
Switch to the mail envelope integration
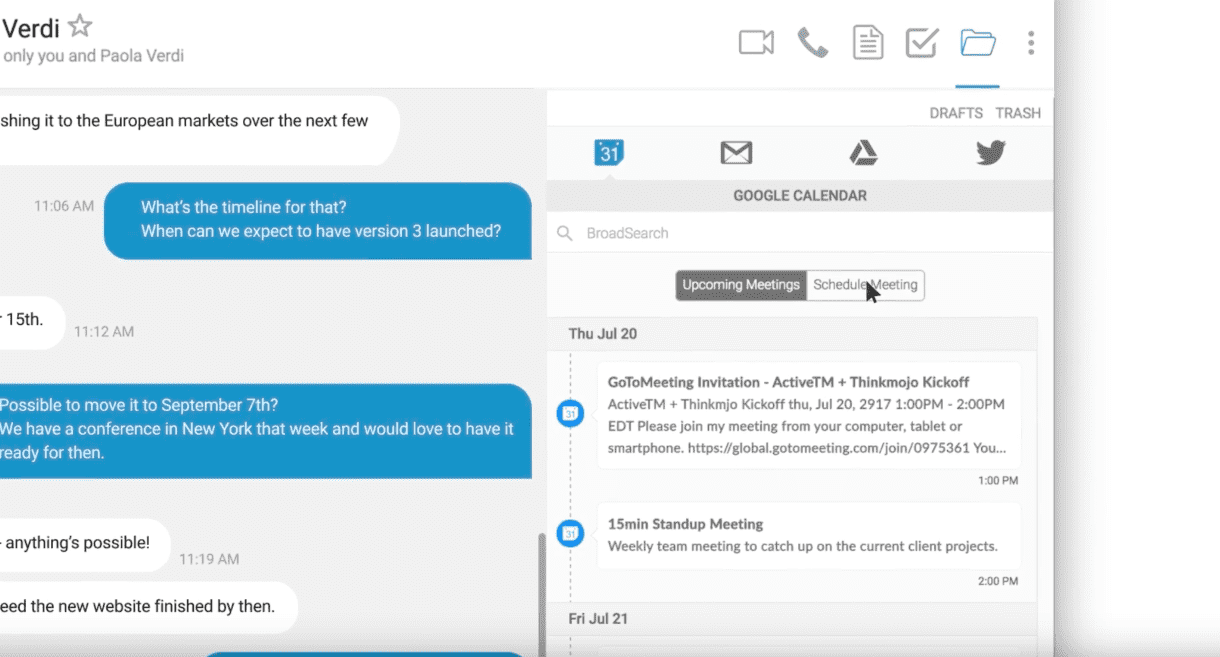[736, 152]
